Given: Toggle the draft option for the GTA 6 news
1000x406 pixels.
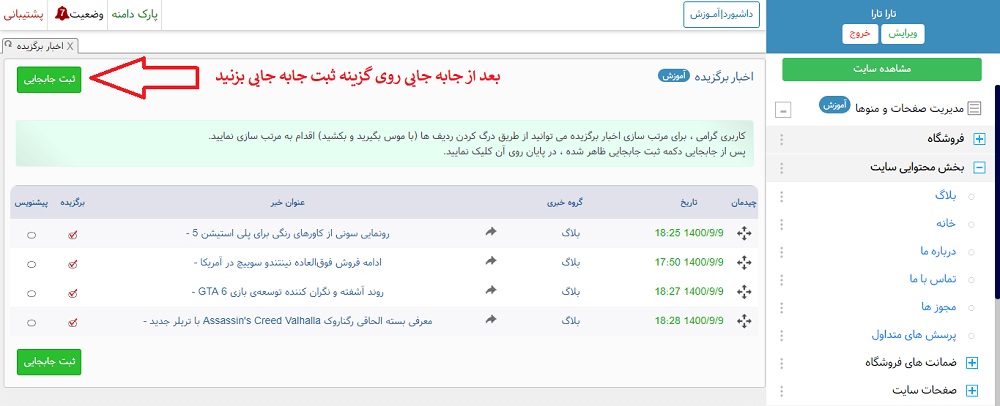Looking at the screenshot, I should point(31,293).
